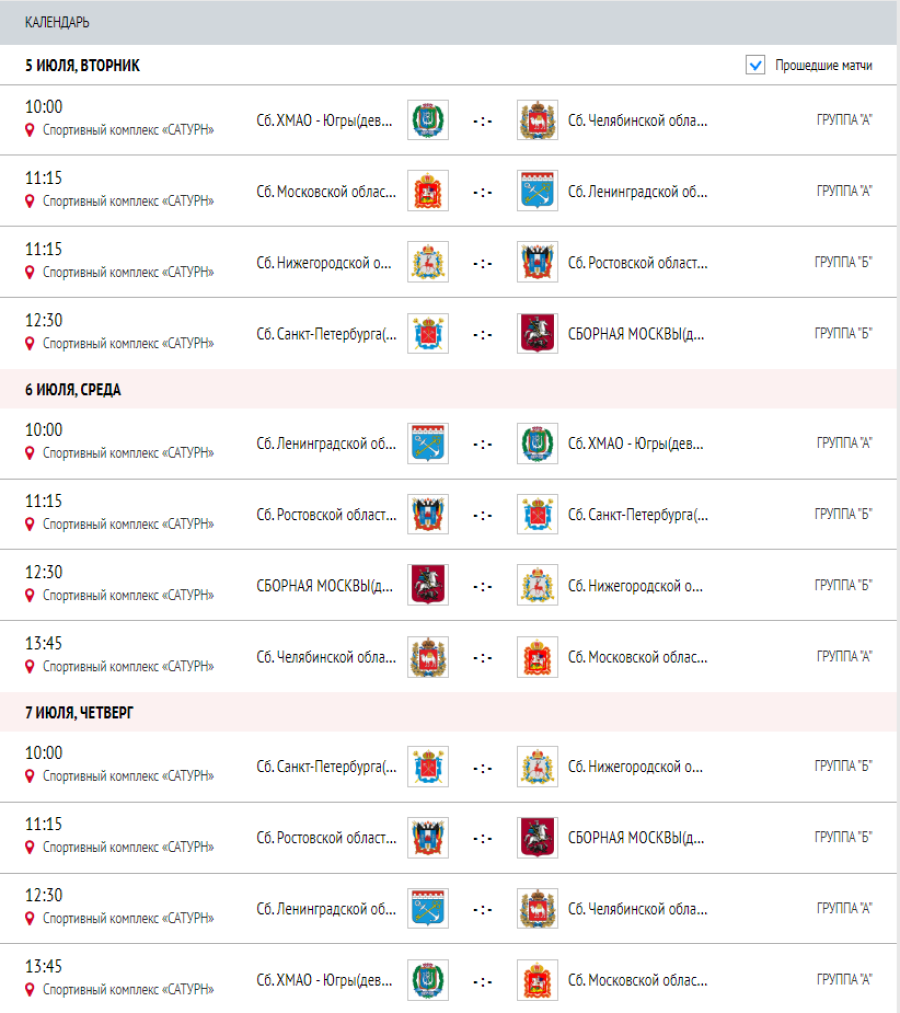Click Ростовской области emblem in 6 July 11:15 match
The width and height of the screenshot is (900, 1013).
(428, 514)
